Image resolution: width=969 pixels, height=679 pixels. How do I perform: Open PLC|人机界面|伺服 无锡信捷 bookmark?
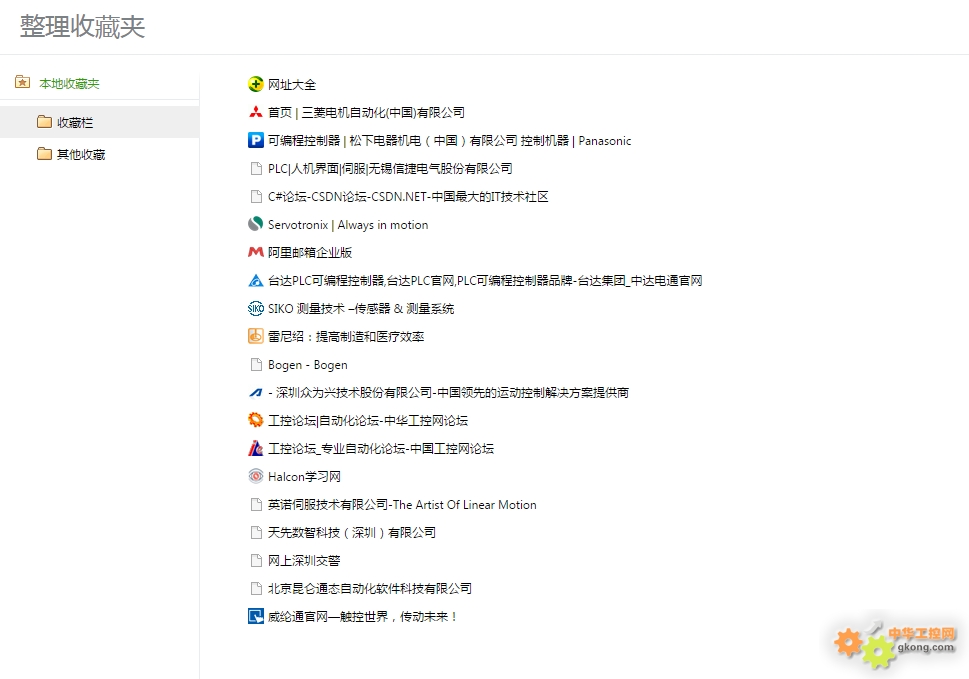390,169
